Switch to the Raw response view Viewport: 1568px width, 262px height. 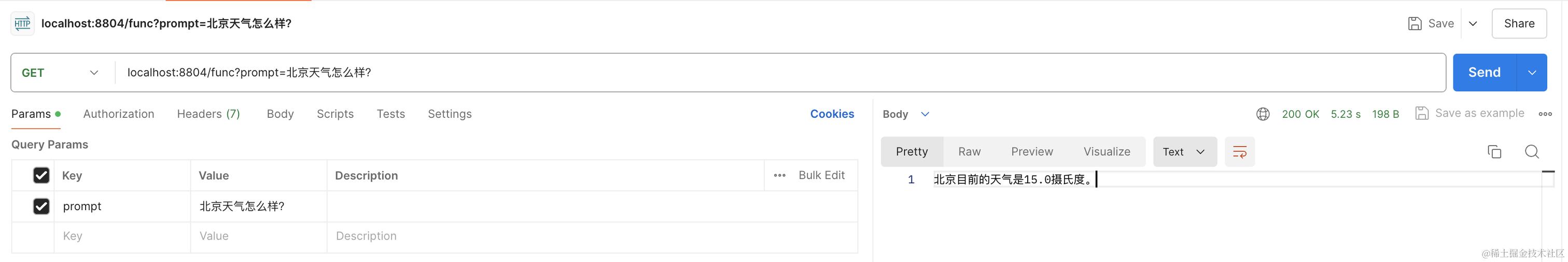pyautogui.click(x=969, y=151)
